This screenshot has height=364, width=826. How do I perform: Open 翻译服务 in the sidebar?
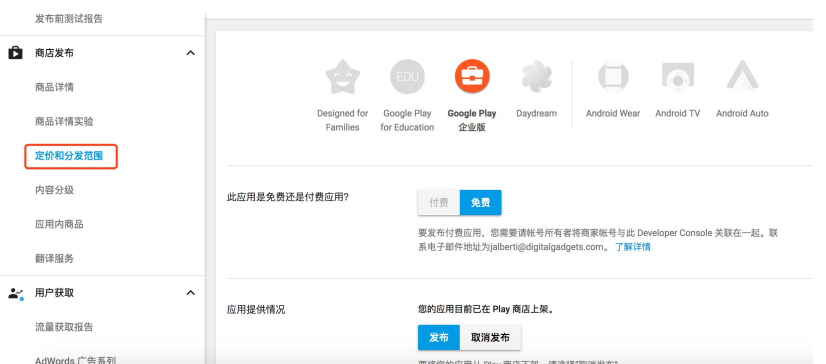point(54,259)
